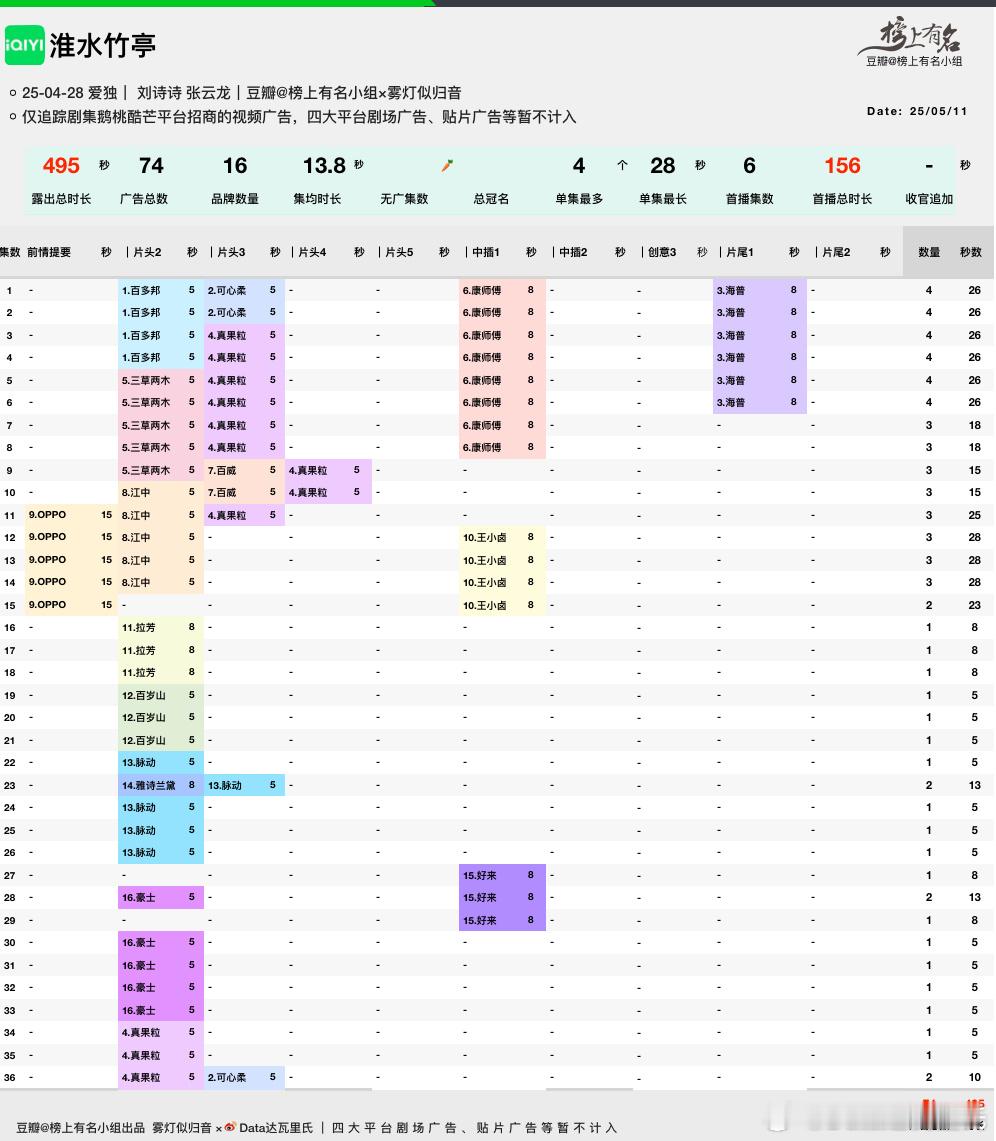
Task: Click the 收官追加 label
Action: pyautogui.click(x=929, y=199)
